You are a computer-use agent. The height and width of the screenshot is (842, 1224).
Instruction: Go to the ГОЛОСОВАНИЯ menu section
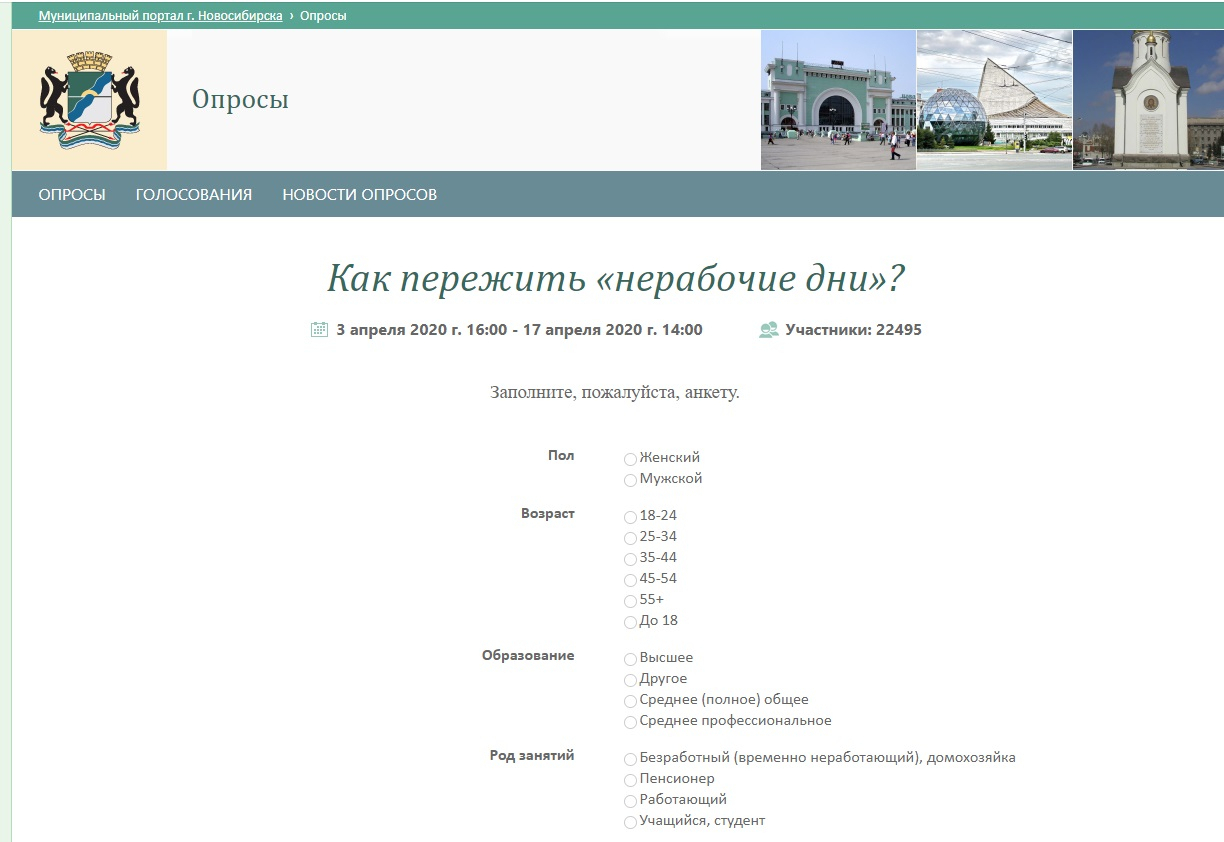194,194
